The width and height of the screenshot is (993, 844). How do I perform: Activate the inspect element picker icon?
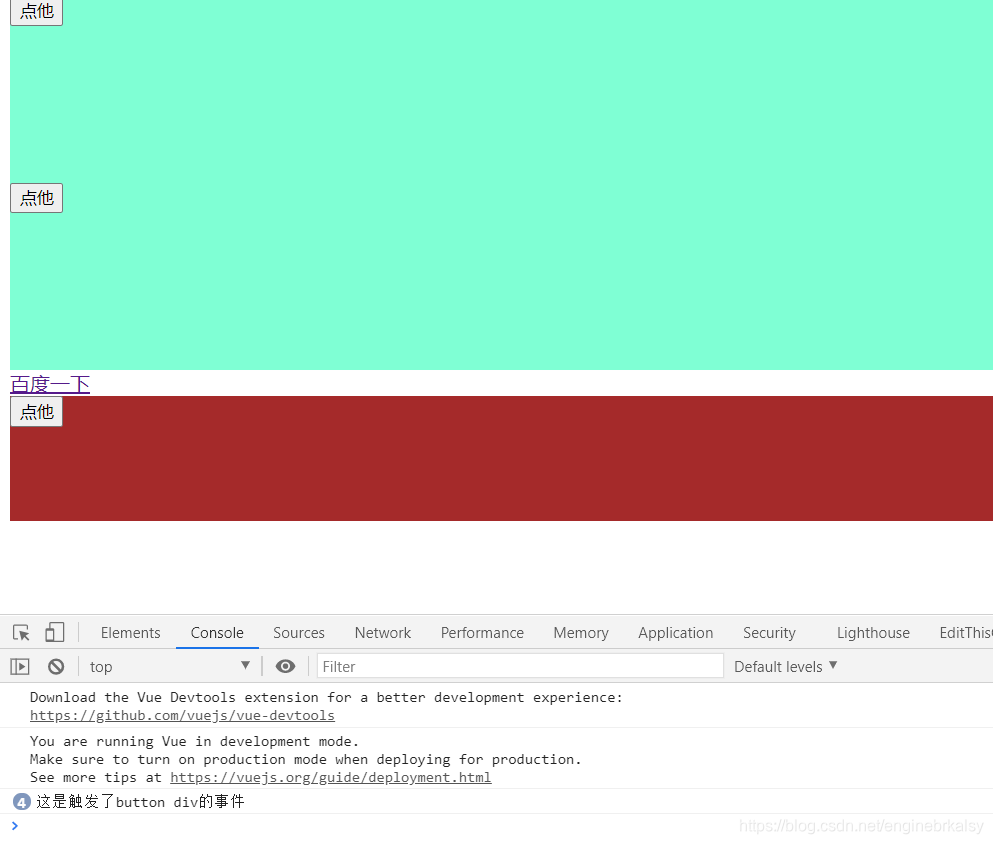click(x=21, y=633)
